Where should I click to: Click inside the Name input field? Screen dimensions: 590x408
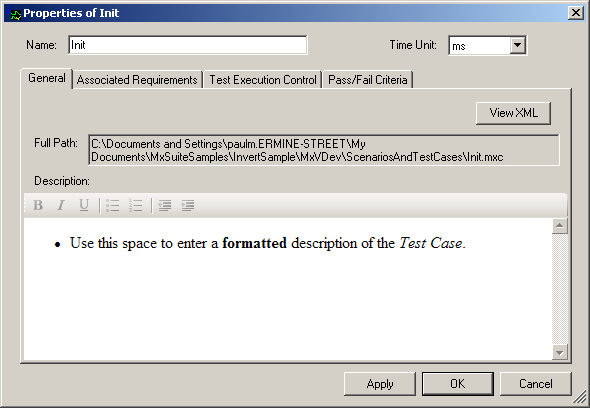click(188, 45)
